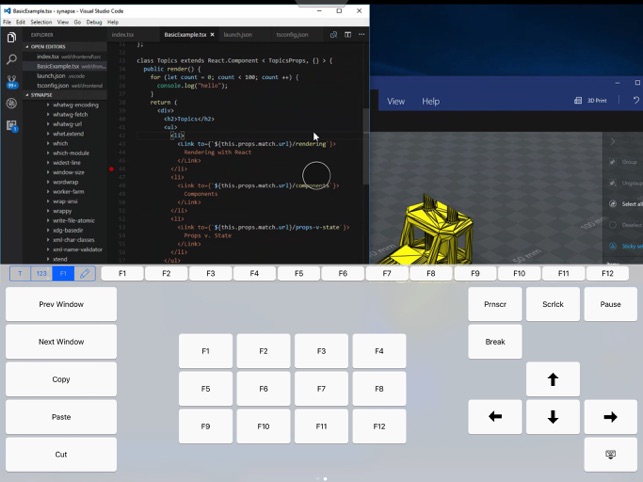The width and height of the screenshot is (643, 482).
Task: Tap the Cut button
Action: (x=61, y=455)
